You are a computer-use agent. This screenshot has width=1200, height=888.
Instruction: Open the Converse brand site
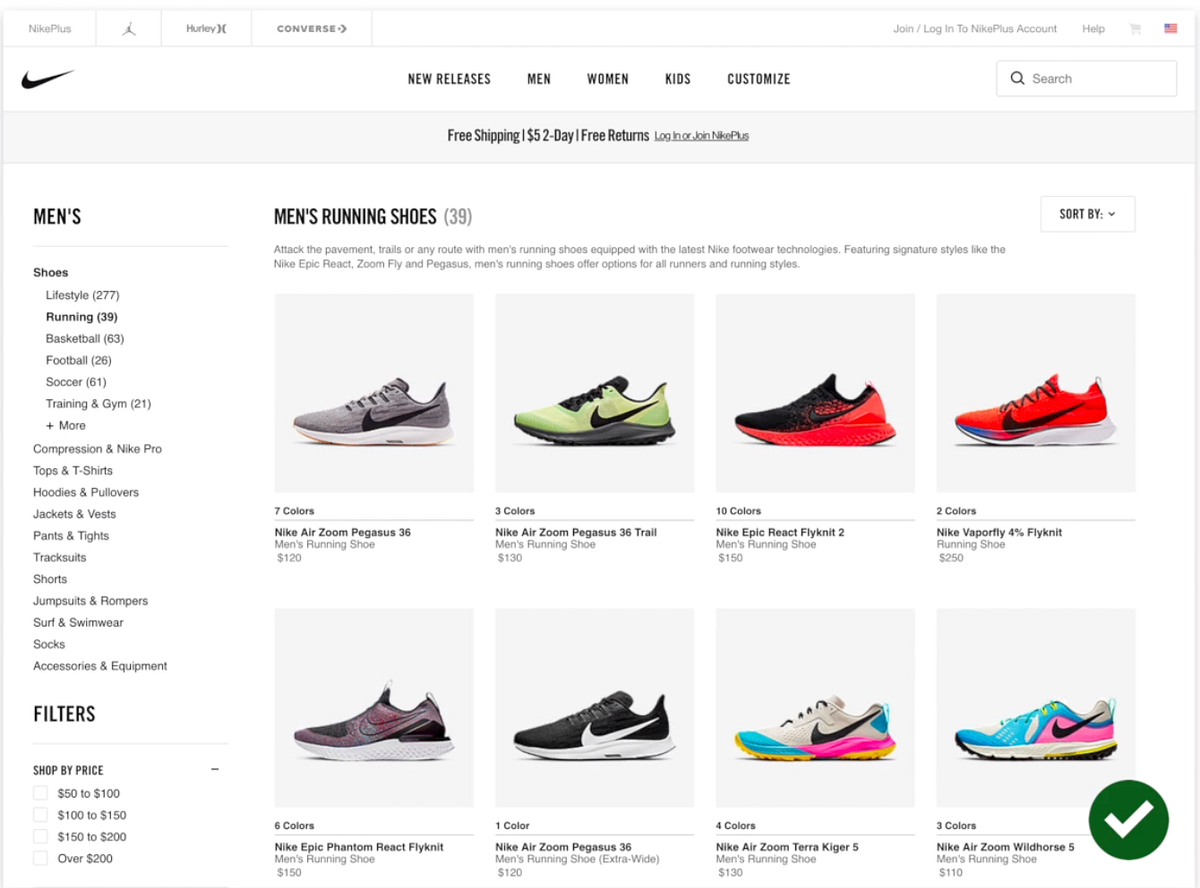click(310, 28)
